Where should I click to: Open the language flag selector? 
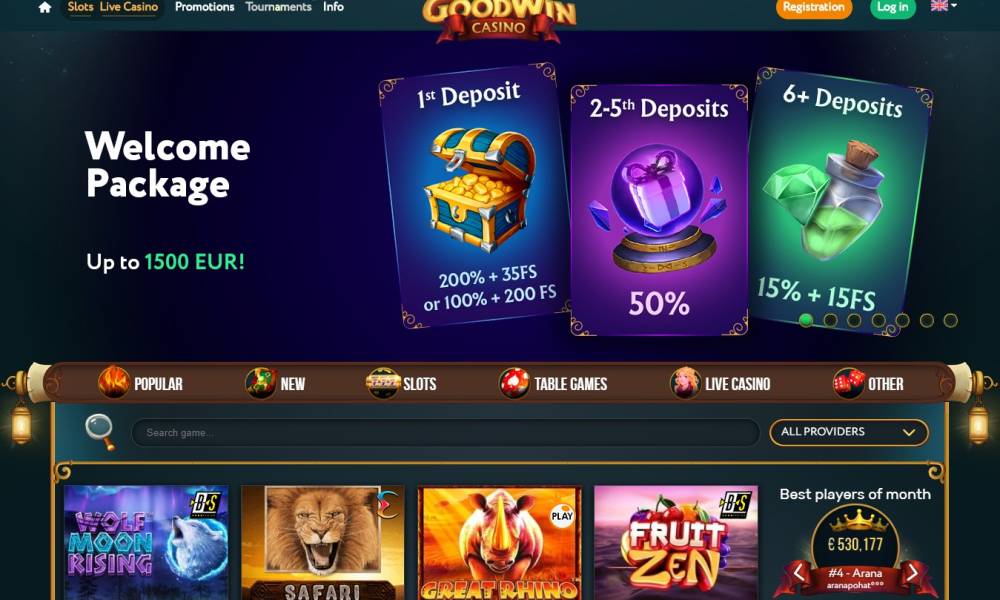click(943, 6)
